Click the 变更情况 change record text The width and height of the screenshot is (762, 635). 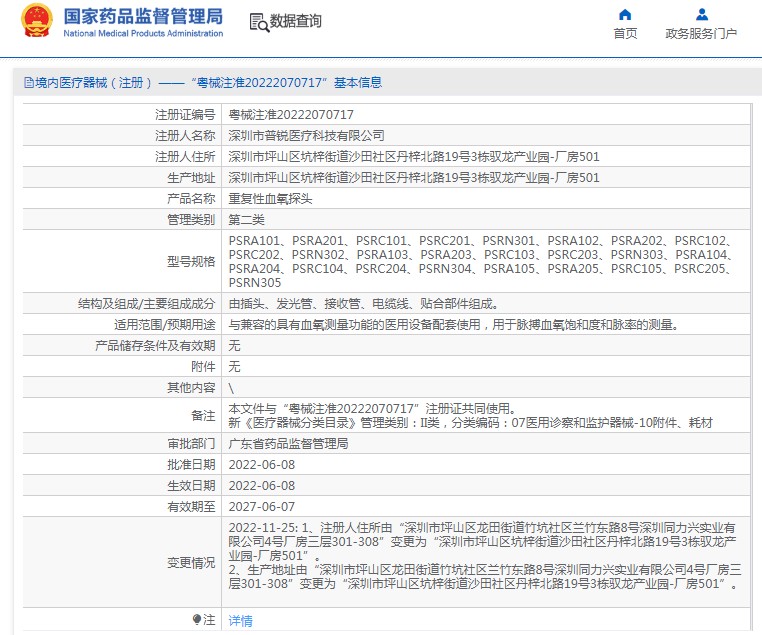485,556
